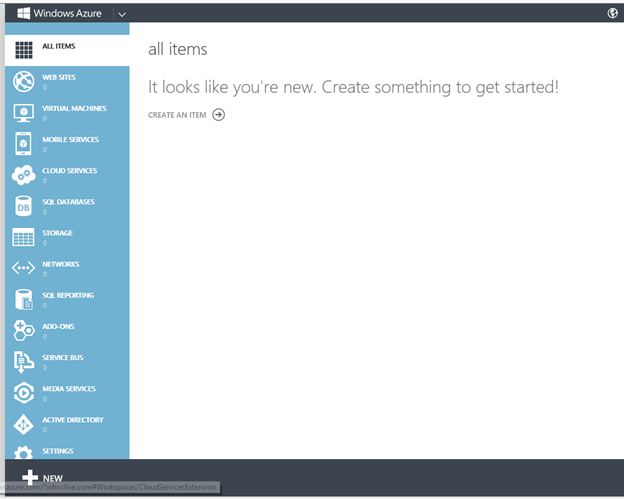
Task: Click the globe language icon in header
Action: 612,13
